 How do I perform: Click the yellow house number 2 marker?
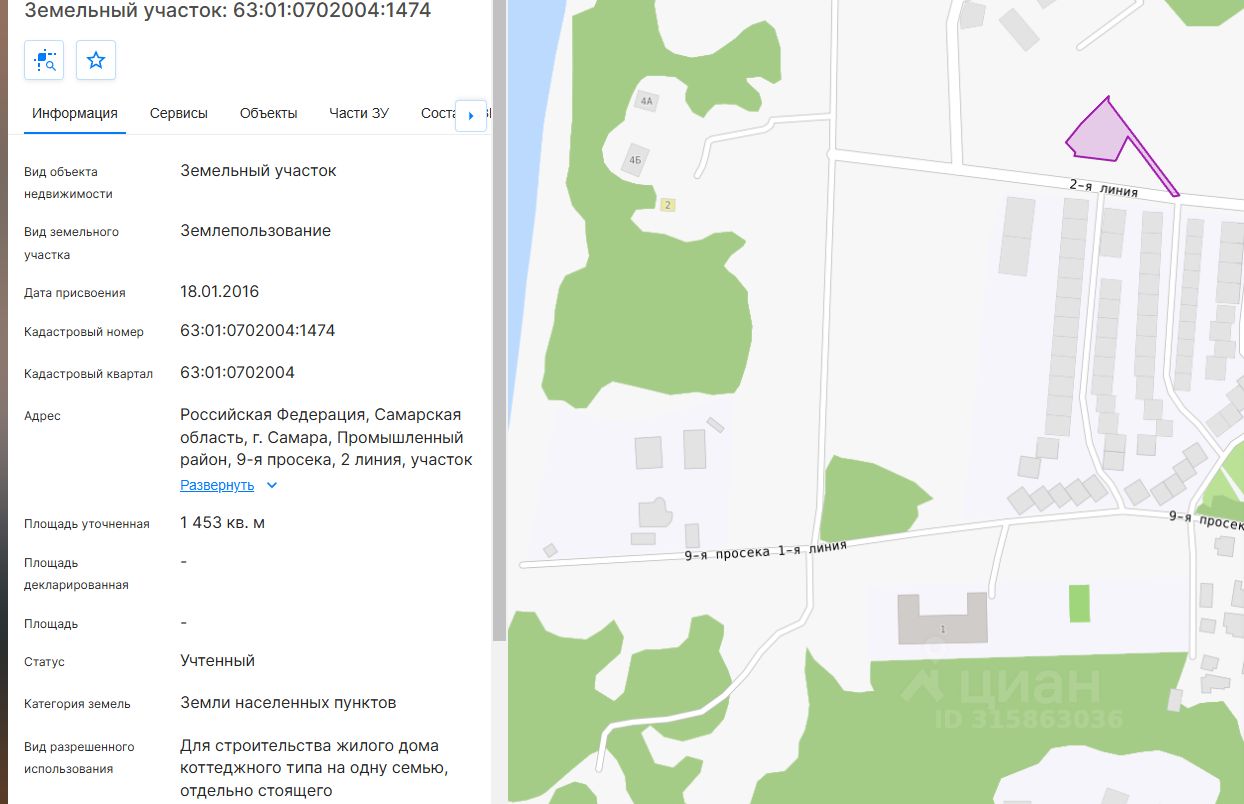668,205
